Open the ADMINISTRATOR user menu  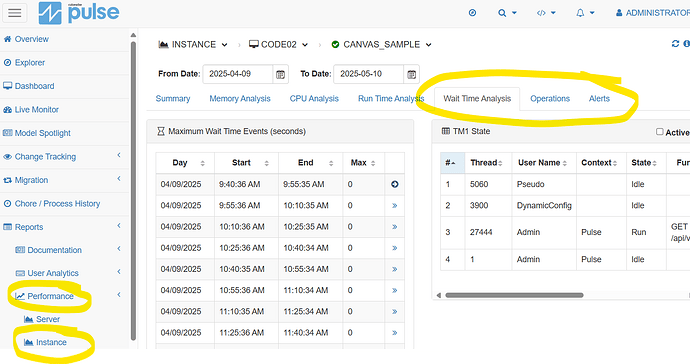tap(653, 13)
